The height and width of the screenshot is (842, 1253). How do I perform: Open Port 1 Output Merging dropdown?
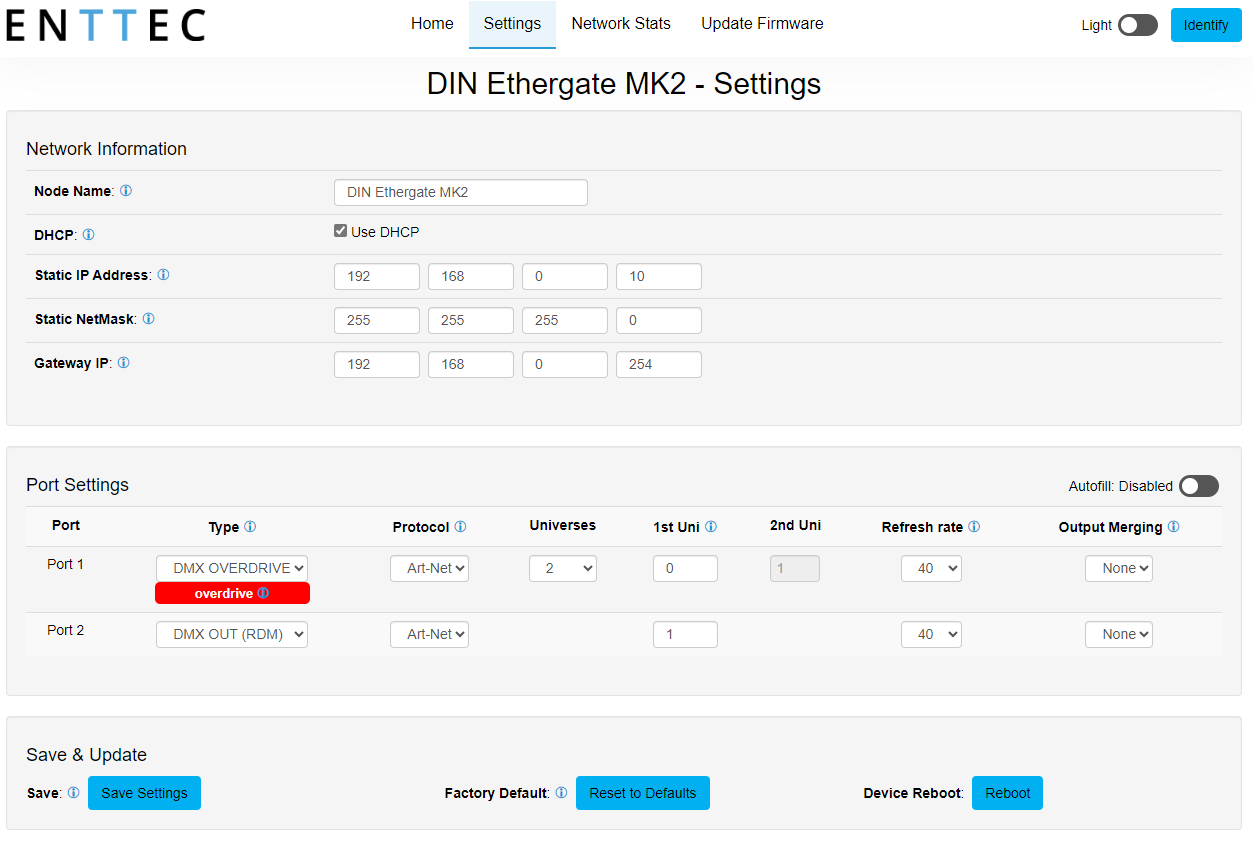tap(1119, 568)
